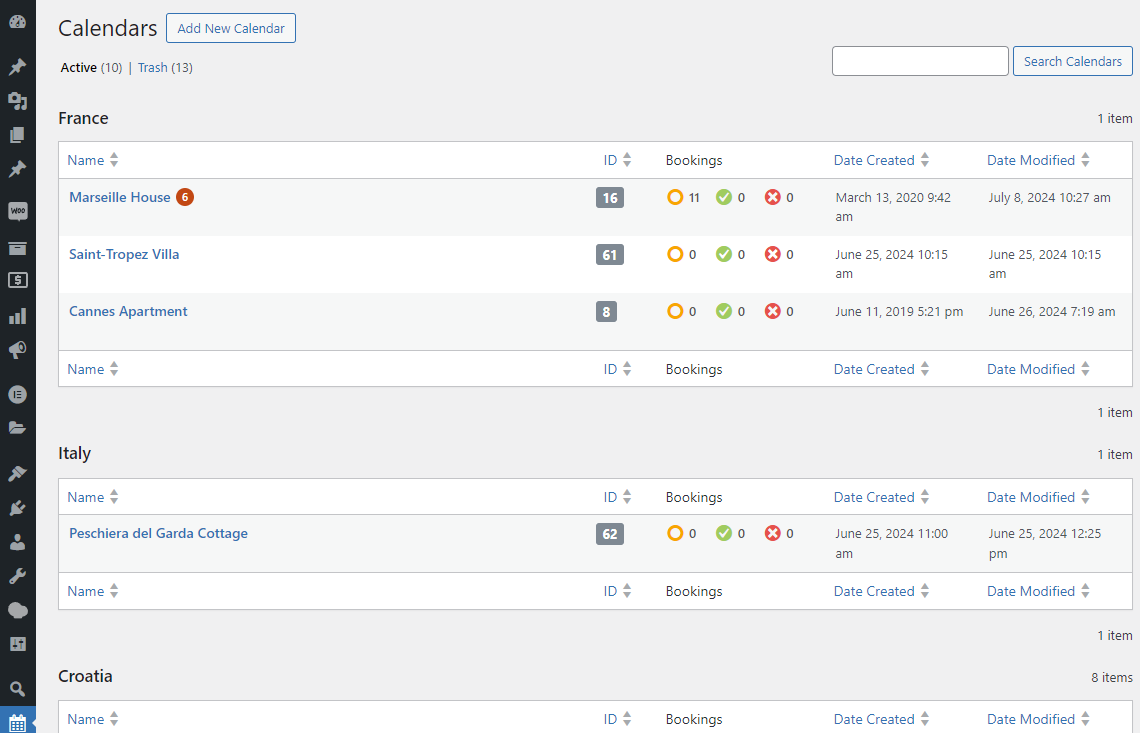
Task: Click the red notification badge on Marseille House
Action: pyautogui.click(x=185, y=197)
